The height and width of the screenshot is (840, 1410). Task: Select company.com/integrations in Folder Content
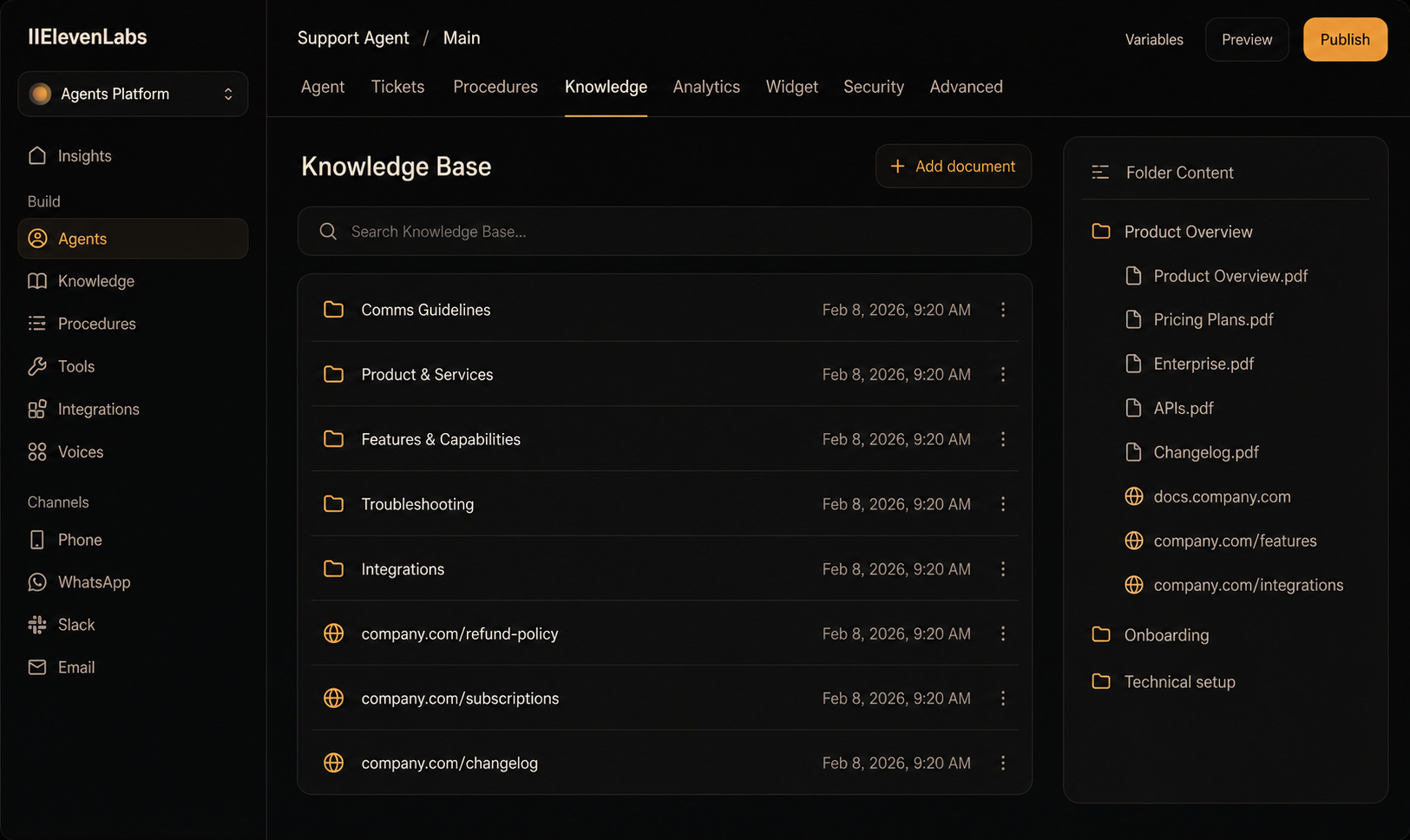1234,585
